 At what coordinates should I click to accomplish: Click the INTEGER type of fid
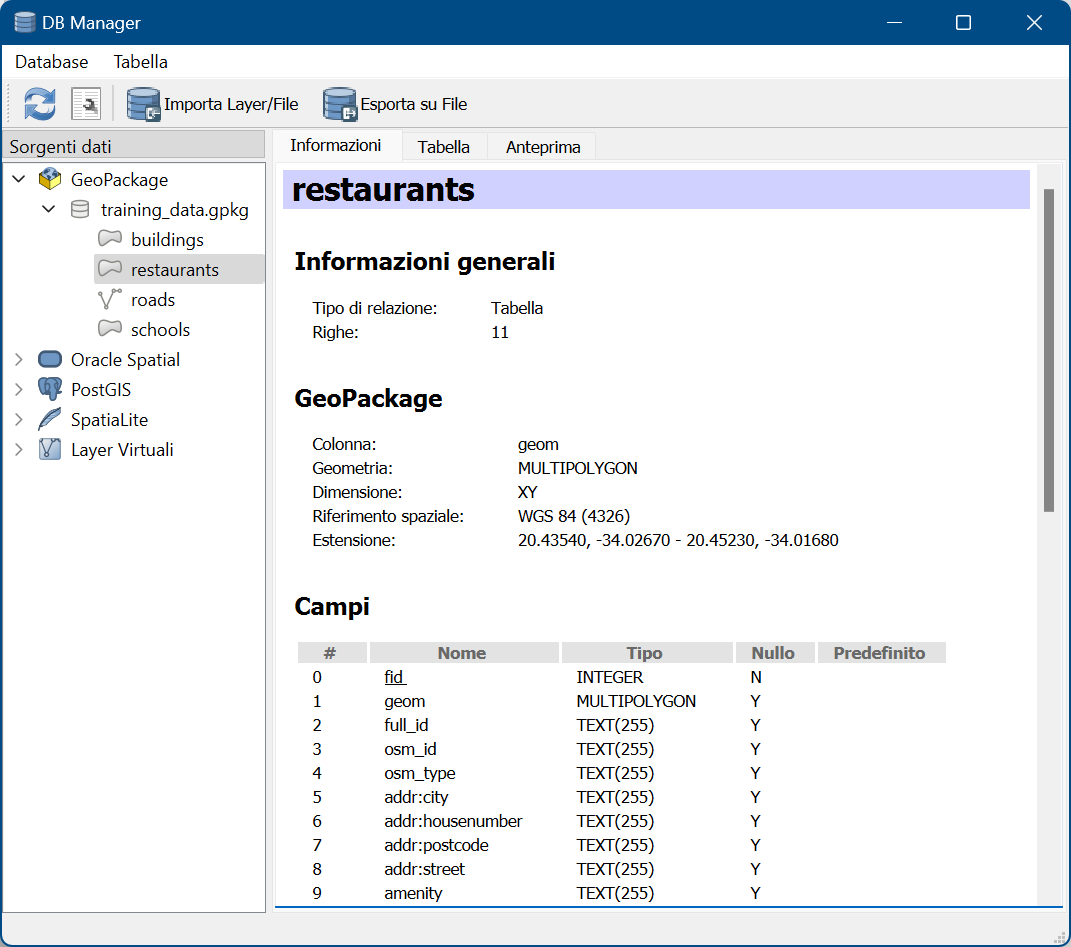[609, 677]
